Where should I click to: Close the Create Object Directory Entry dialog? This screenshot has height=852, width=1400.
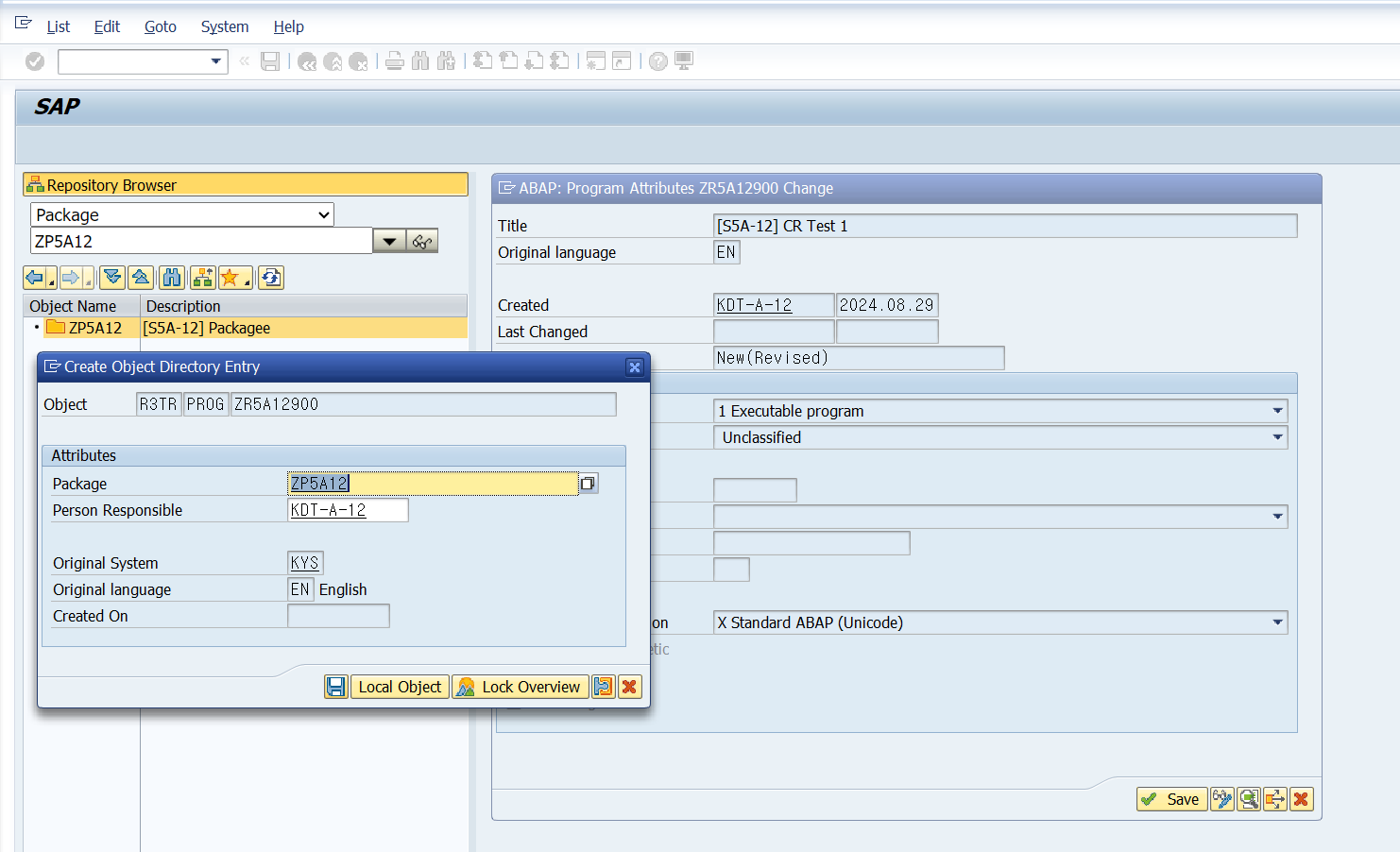click(635, 367)
